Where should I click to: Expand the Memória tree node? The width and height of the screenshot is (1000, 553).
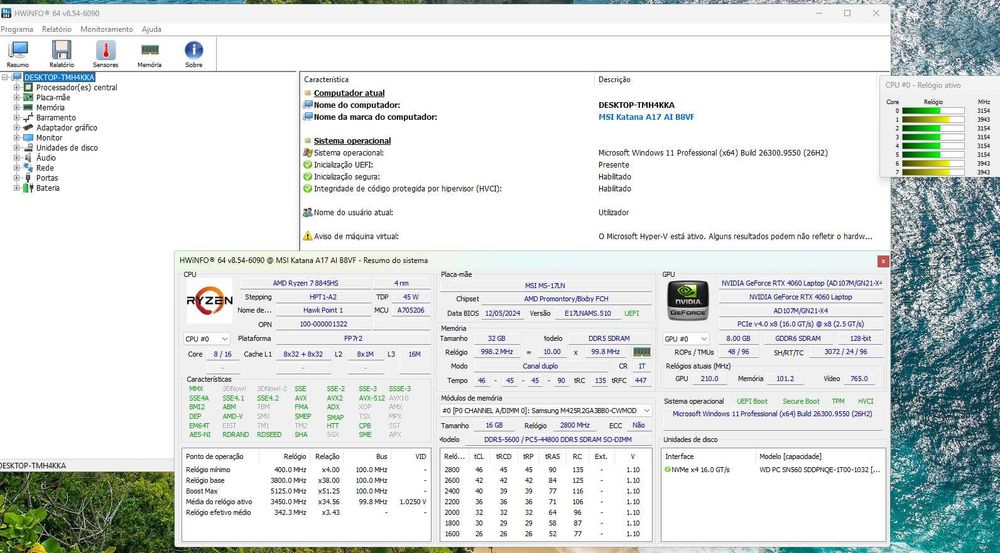pyautogui.click(x=17, y=108)
